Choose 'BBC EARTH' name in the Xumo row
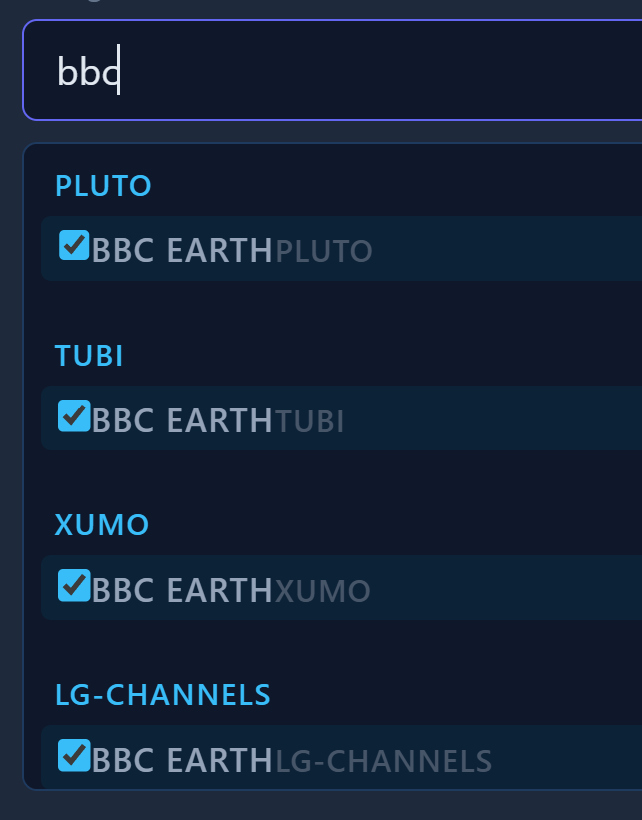 tap(182, 590)
